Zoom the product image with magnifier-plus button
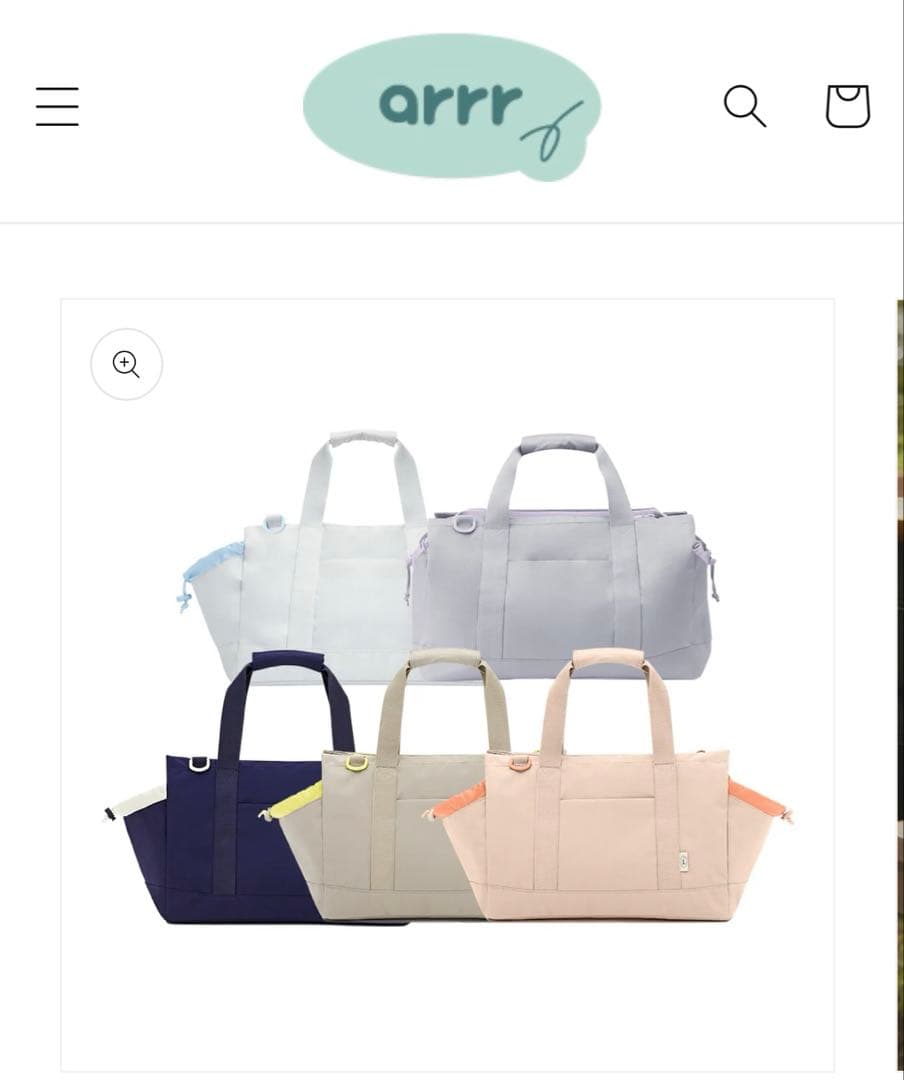The width and height of the screenshot is (904, 1080). pyautogui.click(x=127, y=364)
